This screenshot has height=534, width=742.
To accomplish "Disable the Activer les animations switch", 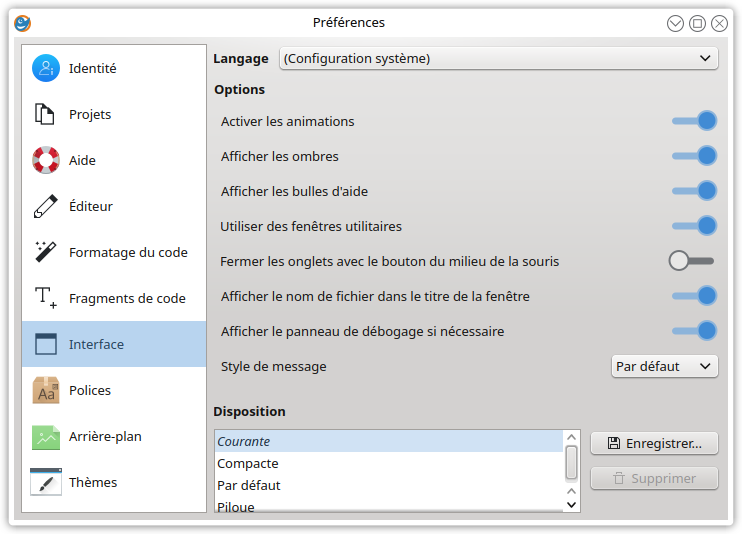I will [x=694, y=121].
